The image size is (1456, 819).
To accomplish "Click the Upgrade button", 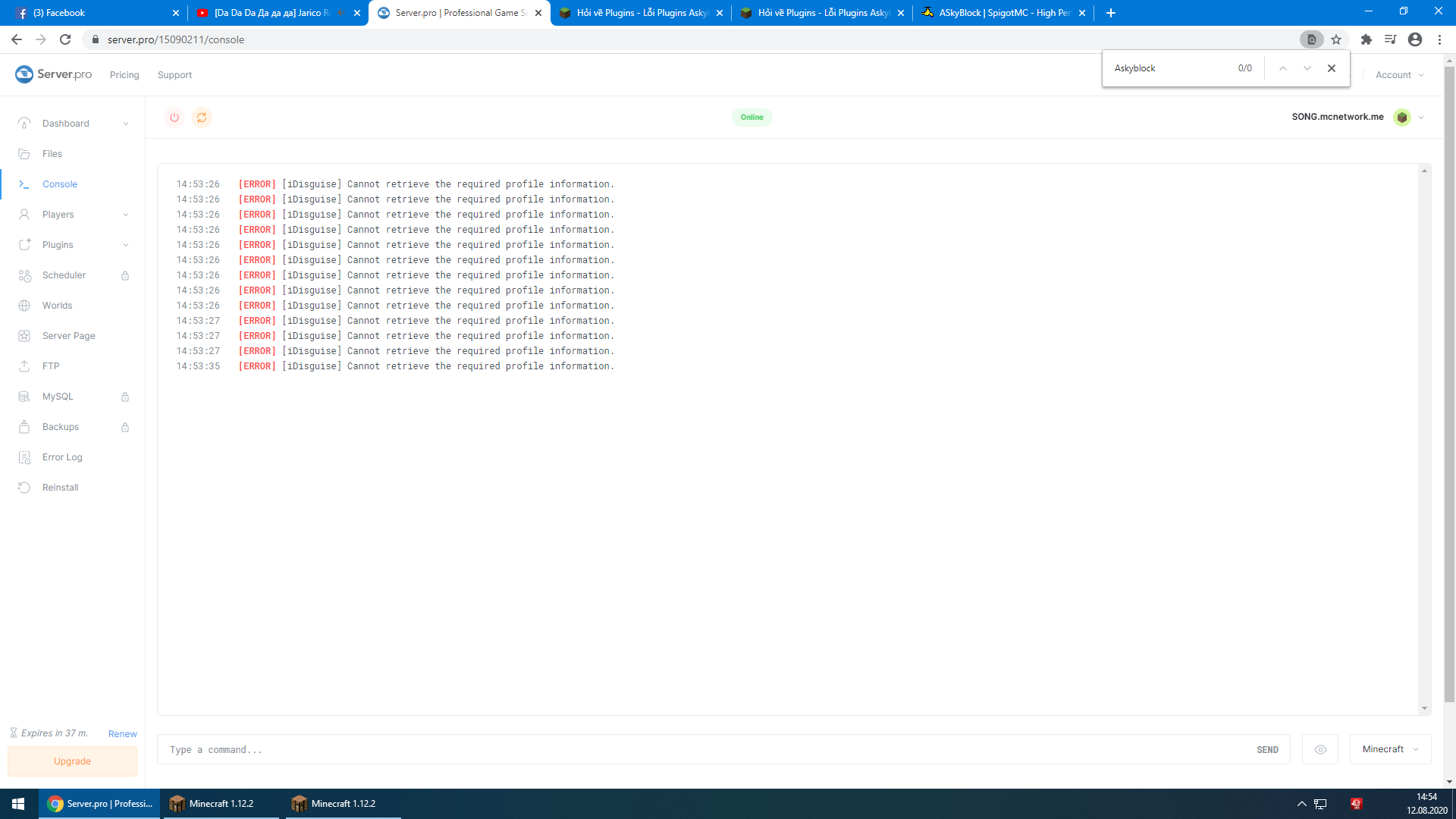I will click(x=72, y=761).
